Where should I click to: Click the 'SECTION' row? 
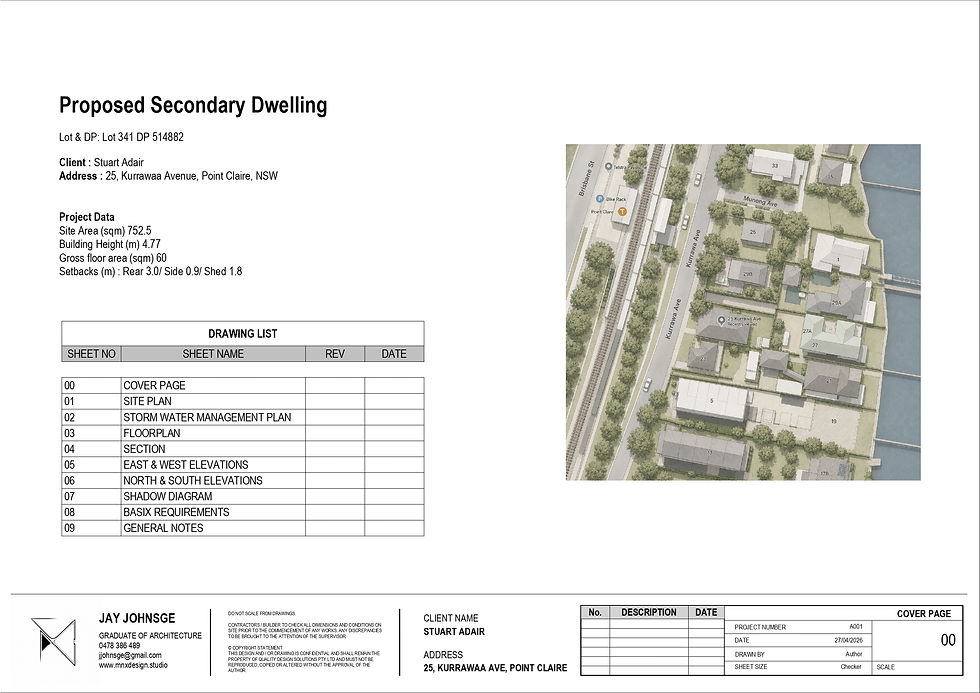pos(242,449)
